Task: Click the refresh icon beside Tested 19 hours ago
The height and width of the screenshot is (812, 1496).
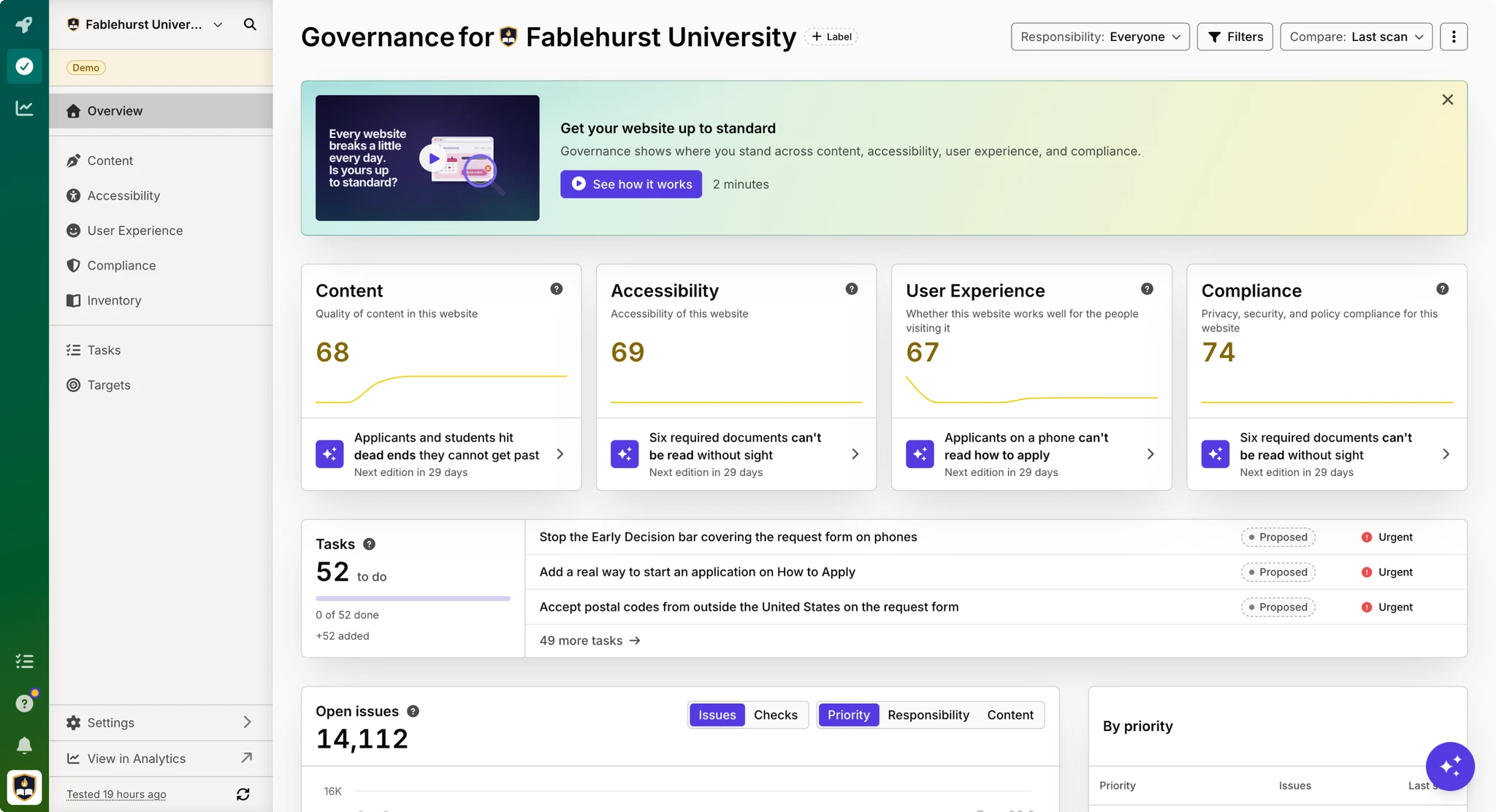Action: [x=243, y=794]
